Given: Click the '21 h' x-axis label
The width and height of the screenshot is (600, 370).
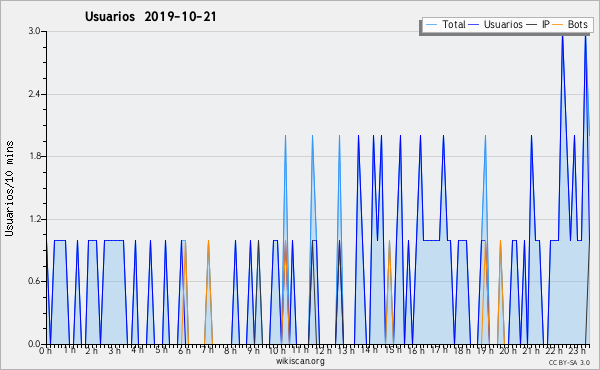Looking at the screenshot, I should click(532, 350).
